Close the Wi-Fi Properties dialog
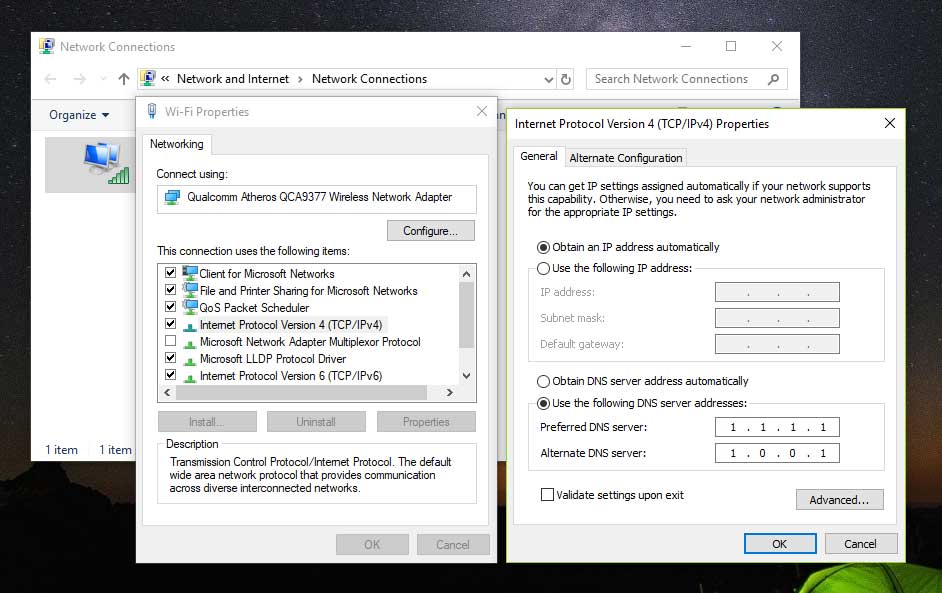Screen dimensions: 942x593 (482, 111)
